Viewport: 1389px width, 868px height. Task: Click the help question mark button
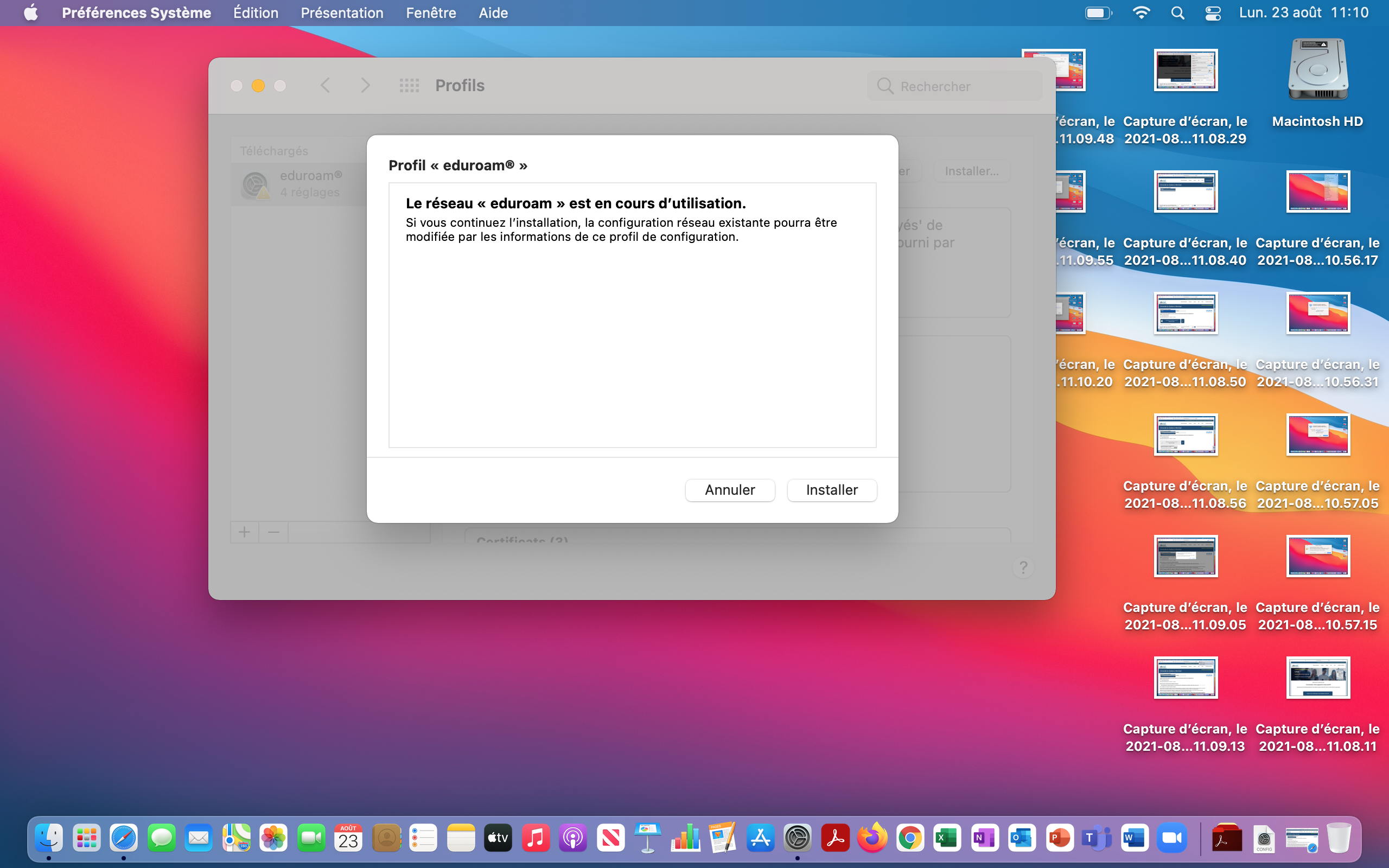(1023, 567)
